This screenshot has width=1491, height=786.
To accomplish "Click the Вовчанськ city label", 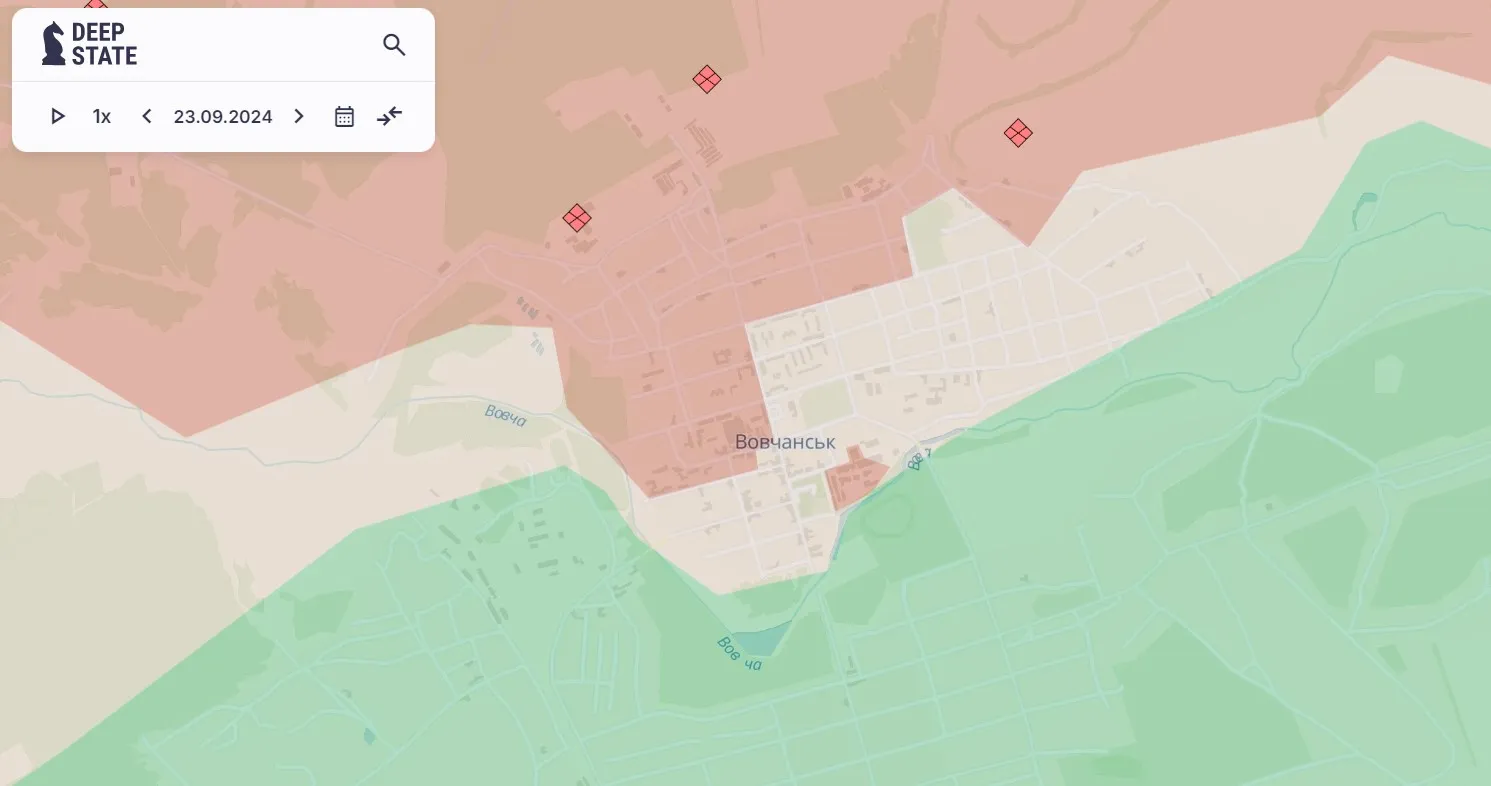I will click(785, 442).
